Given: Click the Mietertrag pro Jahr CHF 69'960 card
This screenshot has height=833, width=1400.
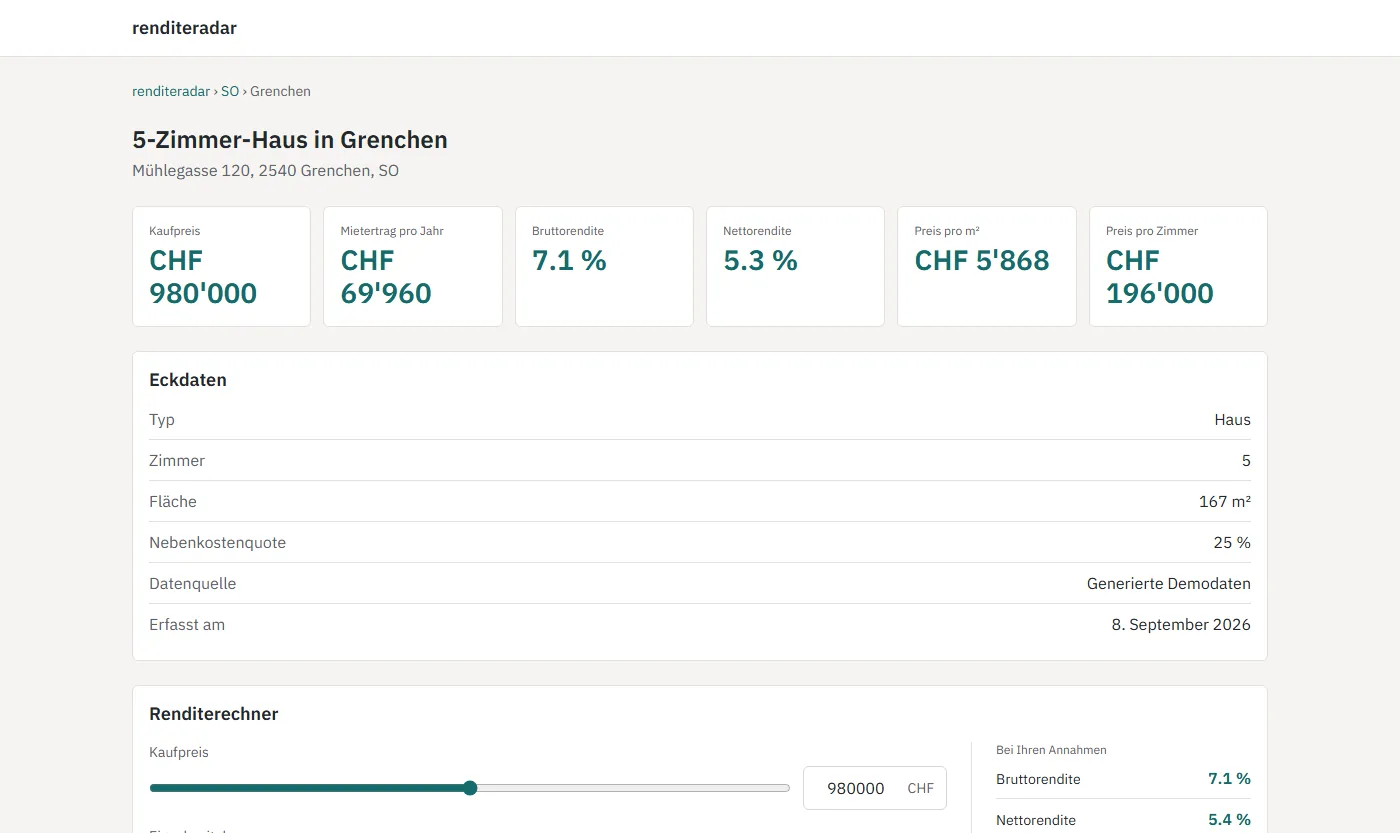Looking at the screenshot, I should point(413,266).
